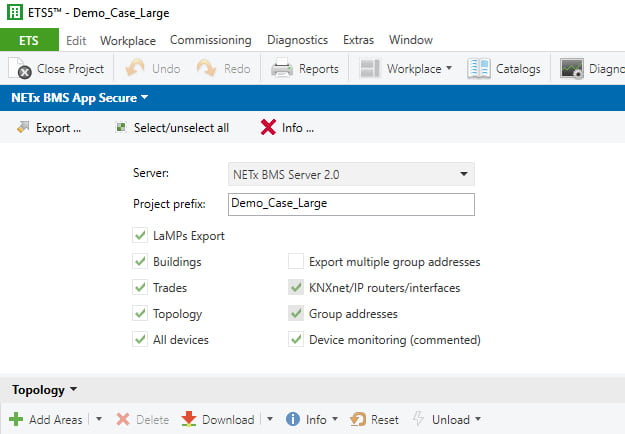Click the green plus Add Areas icon
The image size is (625, 434).
[x=16, y=419]
